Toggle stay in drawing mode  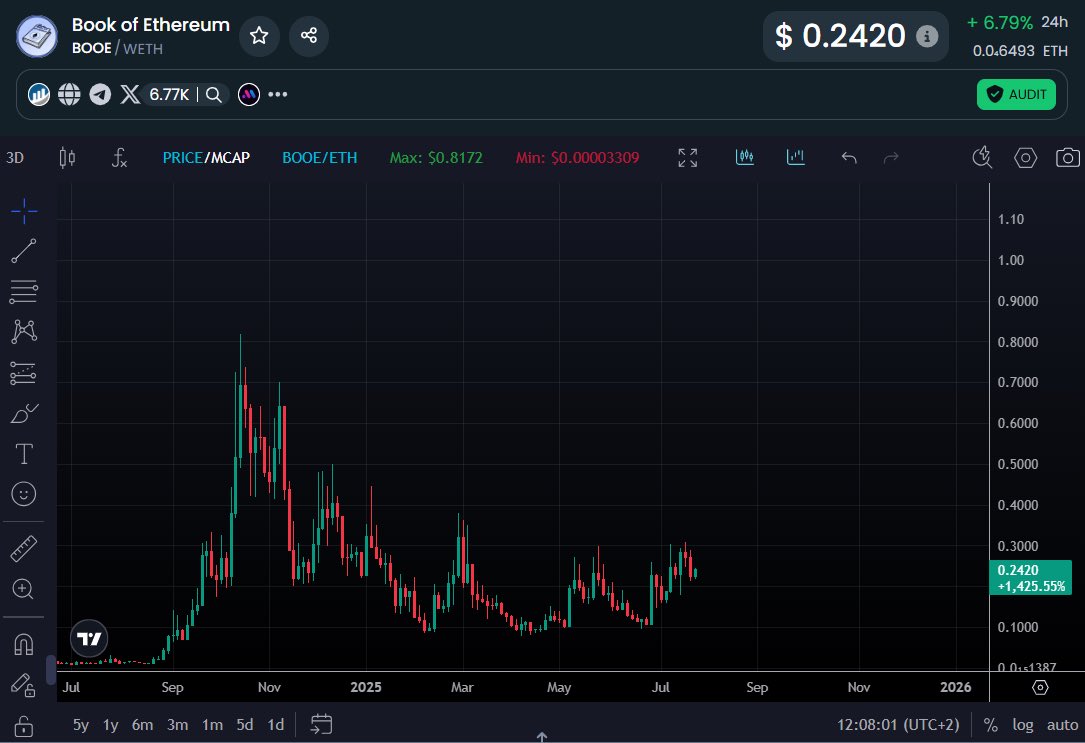[24, 685]
